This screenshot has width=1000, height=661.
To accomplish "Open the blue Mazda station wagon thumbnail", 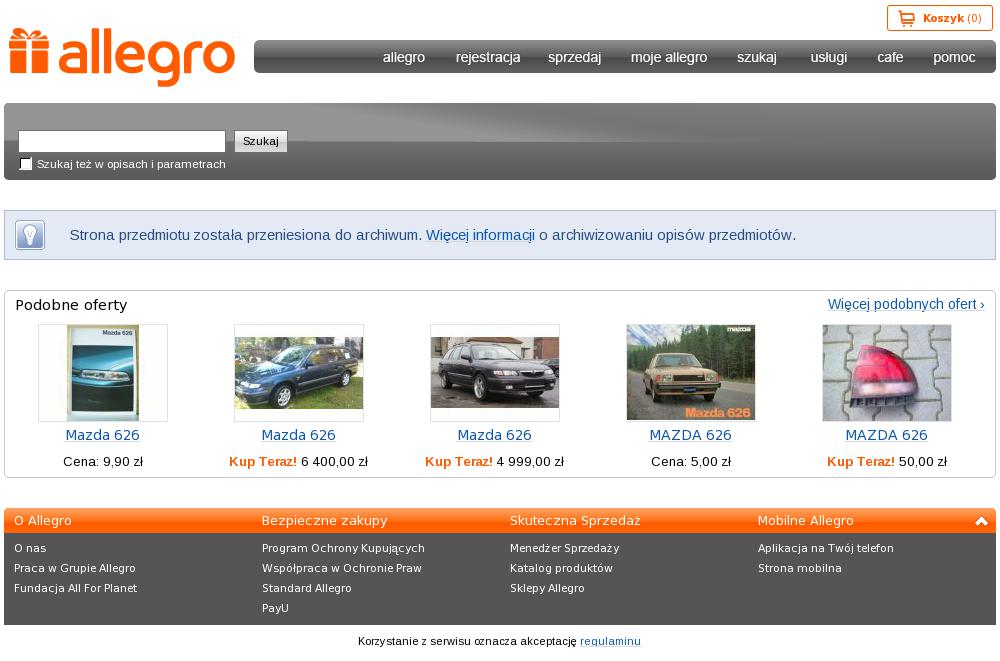I will [298, 373].
